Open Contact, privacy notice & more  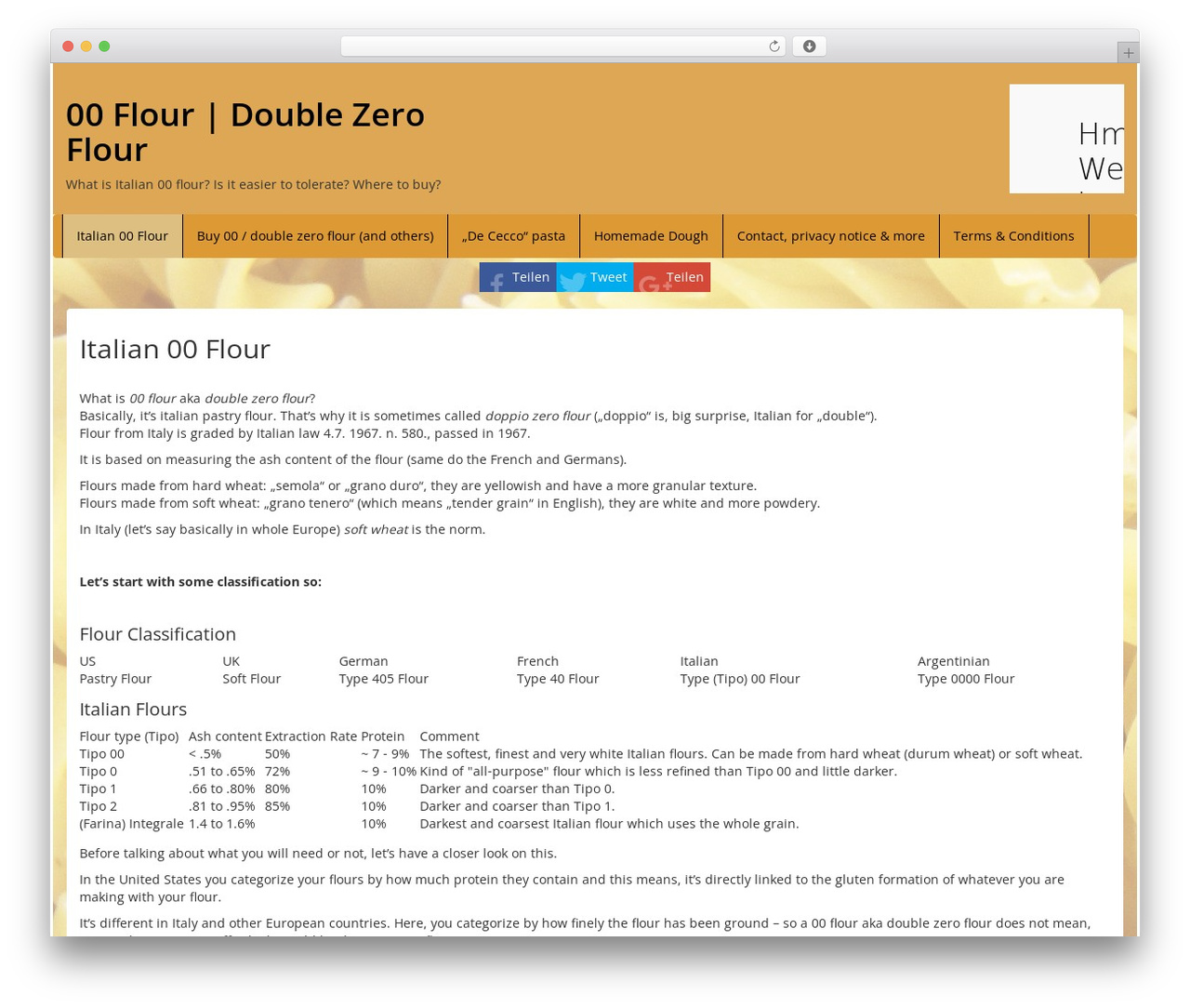coord(831,236)
